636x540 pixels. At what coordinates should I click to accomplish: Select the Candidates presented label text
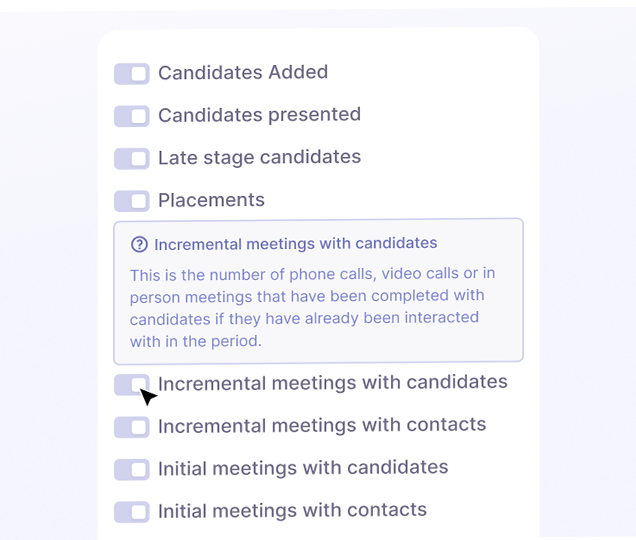pyautogui.click(x=259, y=115)
